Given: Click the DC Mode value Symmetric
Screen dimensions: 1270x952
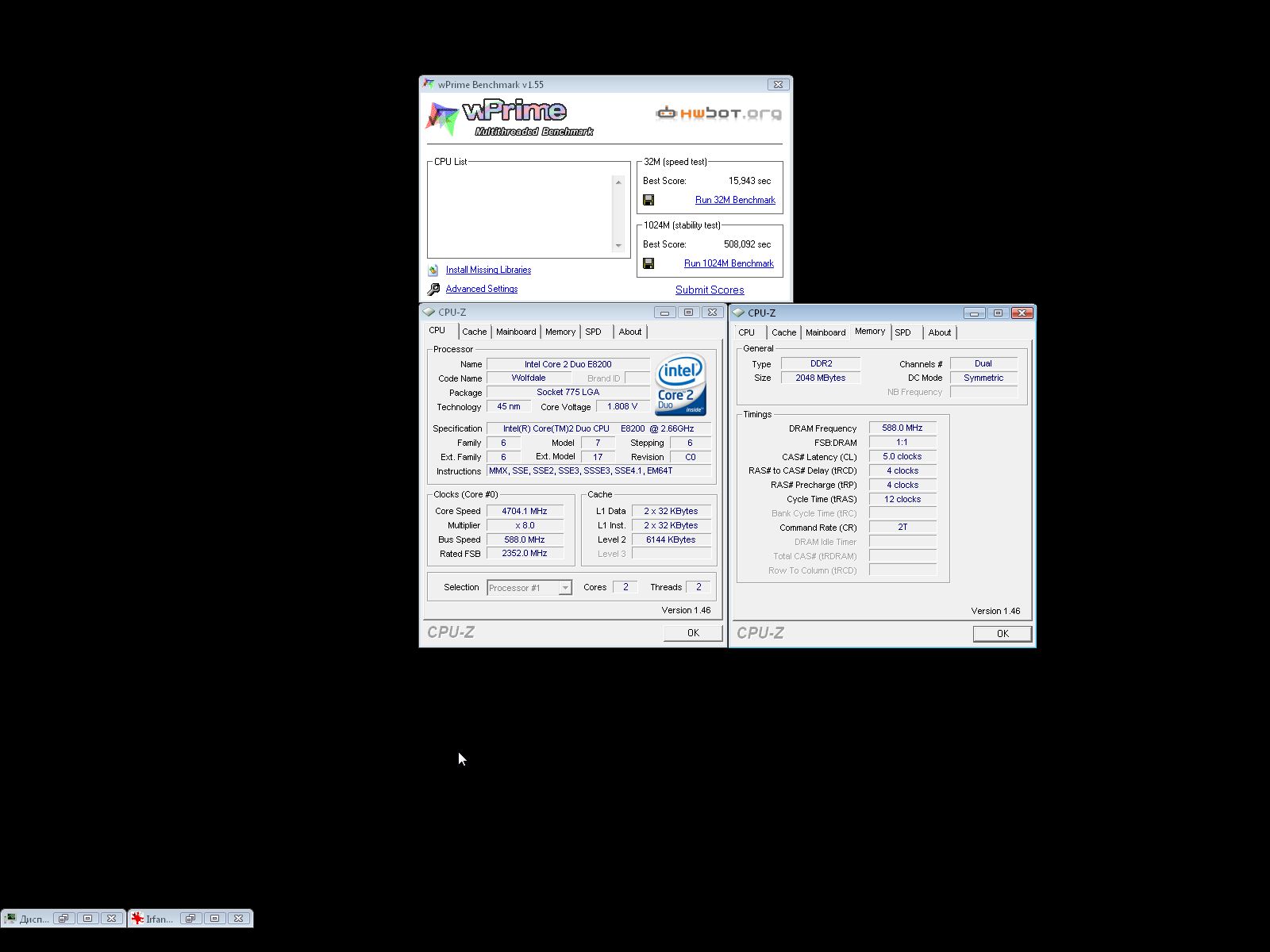Looking at the screenshot, I should [983, 378].
